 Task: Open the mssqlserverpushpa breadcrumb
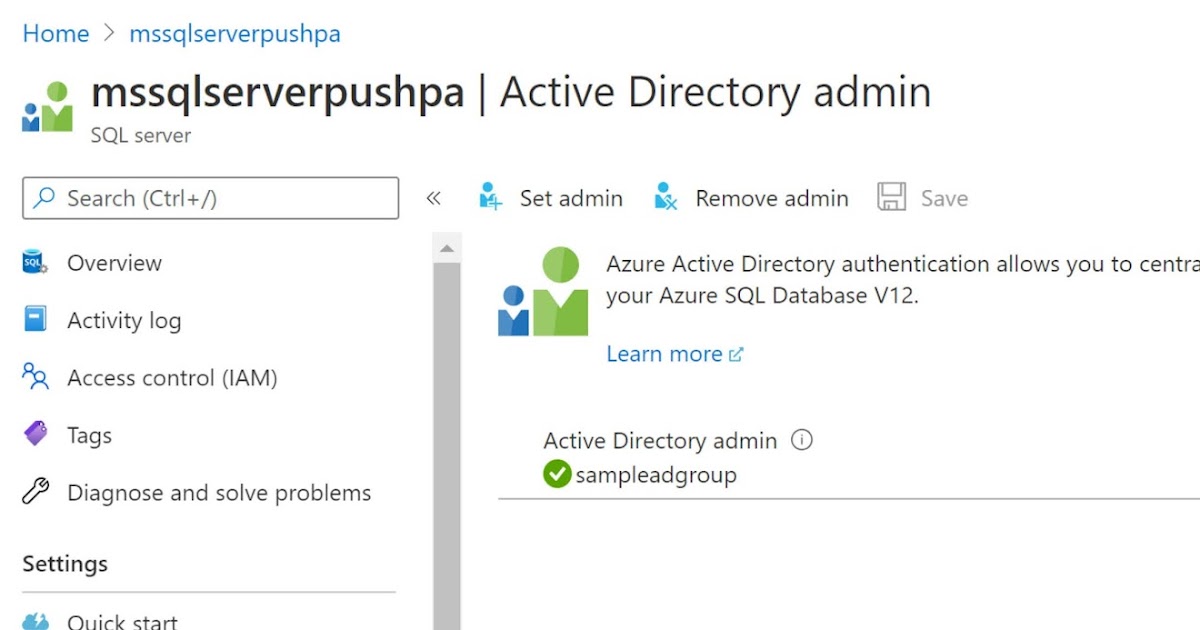[235, 33]
